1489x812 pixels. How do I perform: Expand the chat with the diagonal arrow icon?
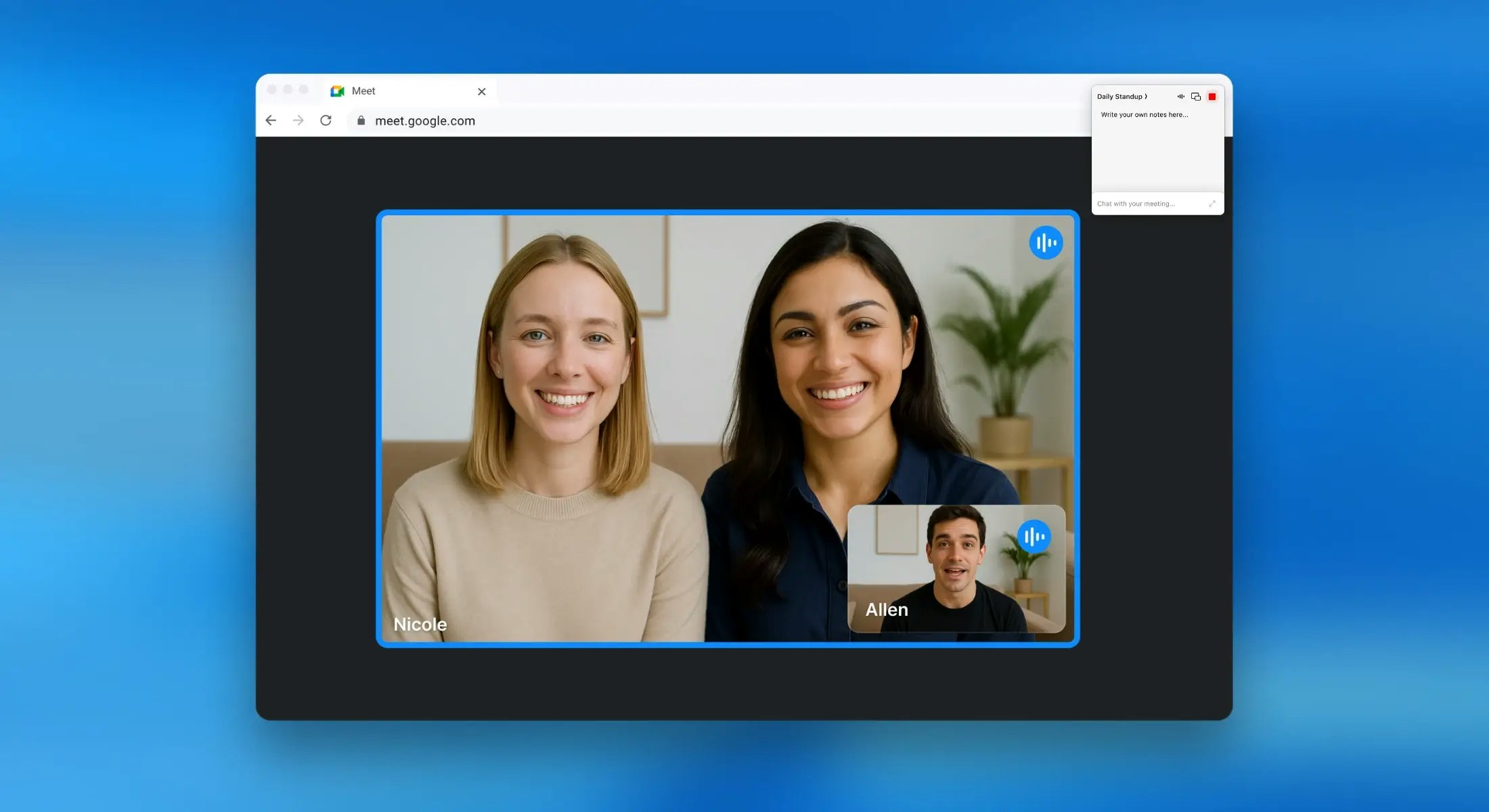(1212, 204)
